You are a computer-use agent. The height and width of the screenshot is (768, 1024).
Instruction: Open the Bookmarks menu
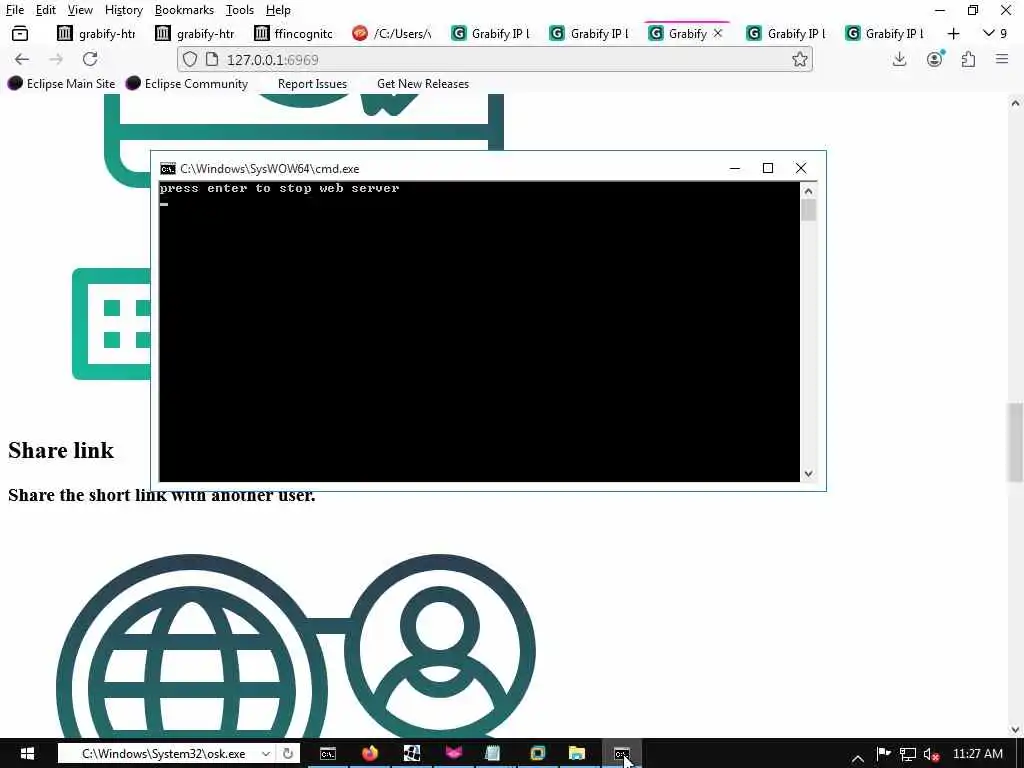(184, 10)
